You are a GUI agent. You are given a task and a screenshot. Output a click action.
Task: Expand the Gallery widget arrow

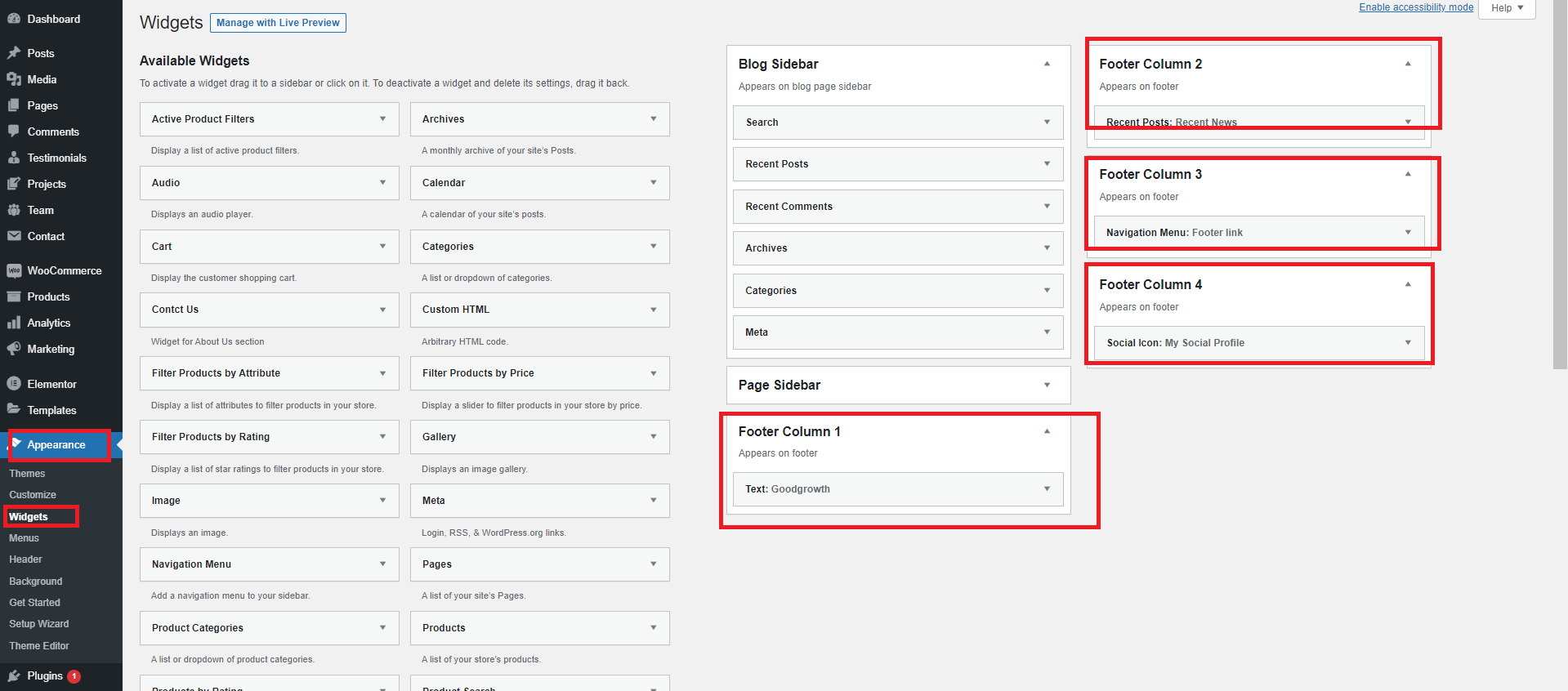pos(653,437)
